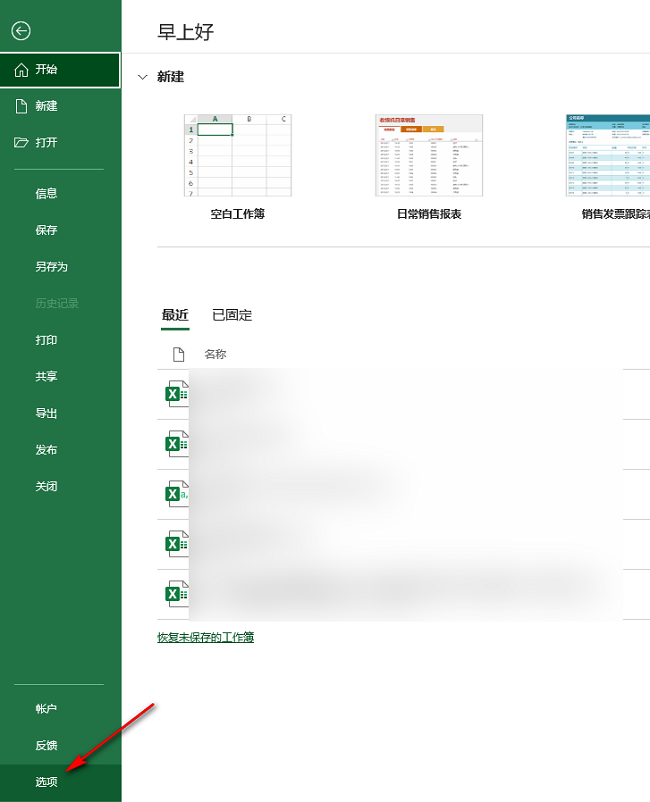
Task: Click the home icon beside 开始
Action: (21, 70)
